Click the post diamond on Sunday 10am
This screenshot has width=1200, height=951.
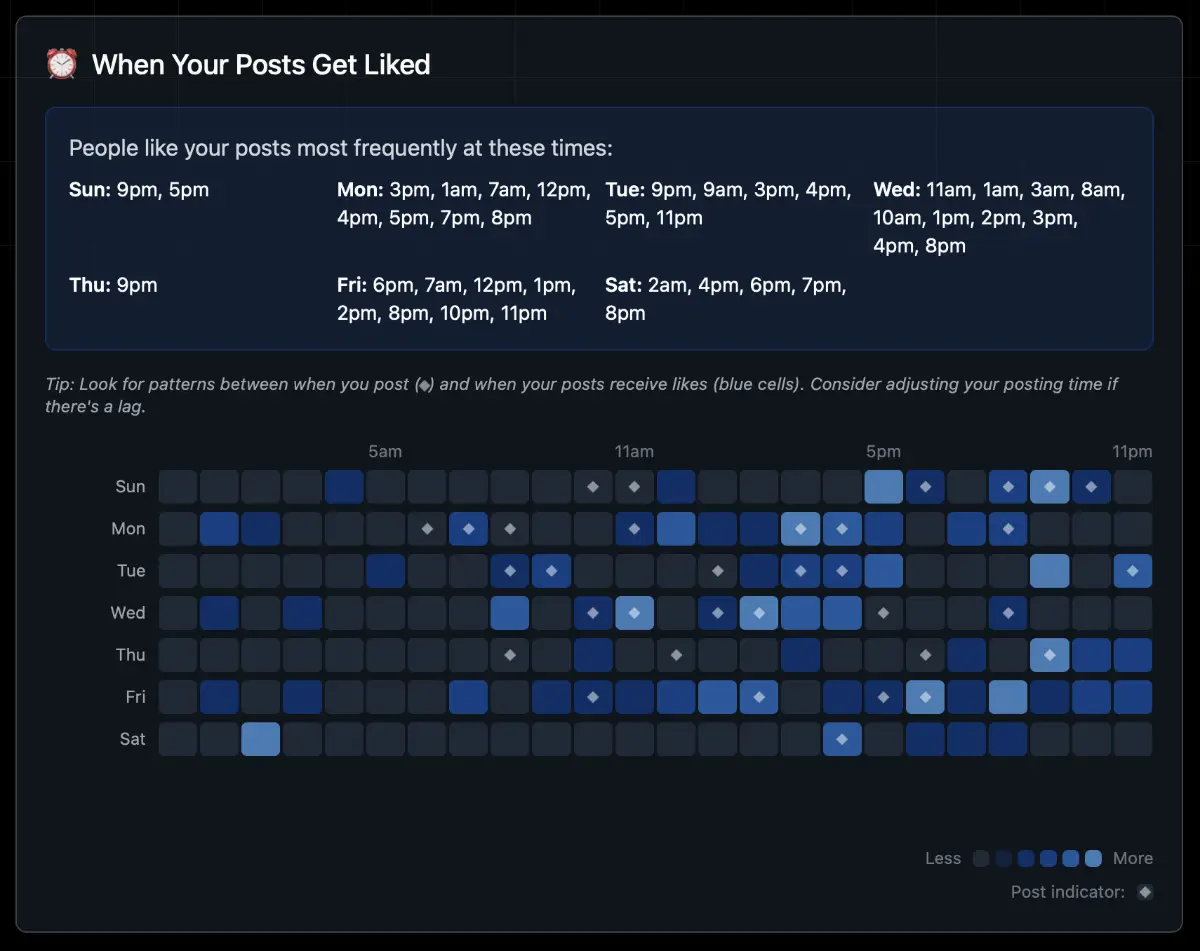pos(593,487)
